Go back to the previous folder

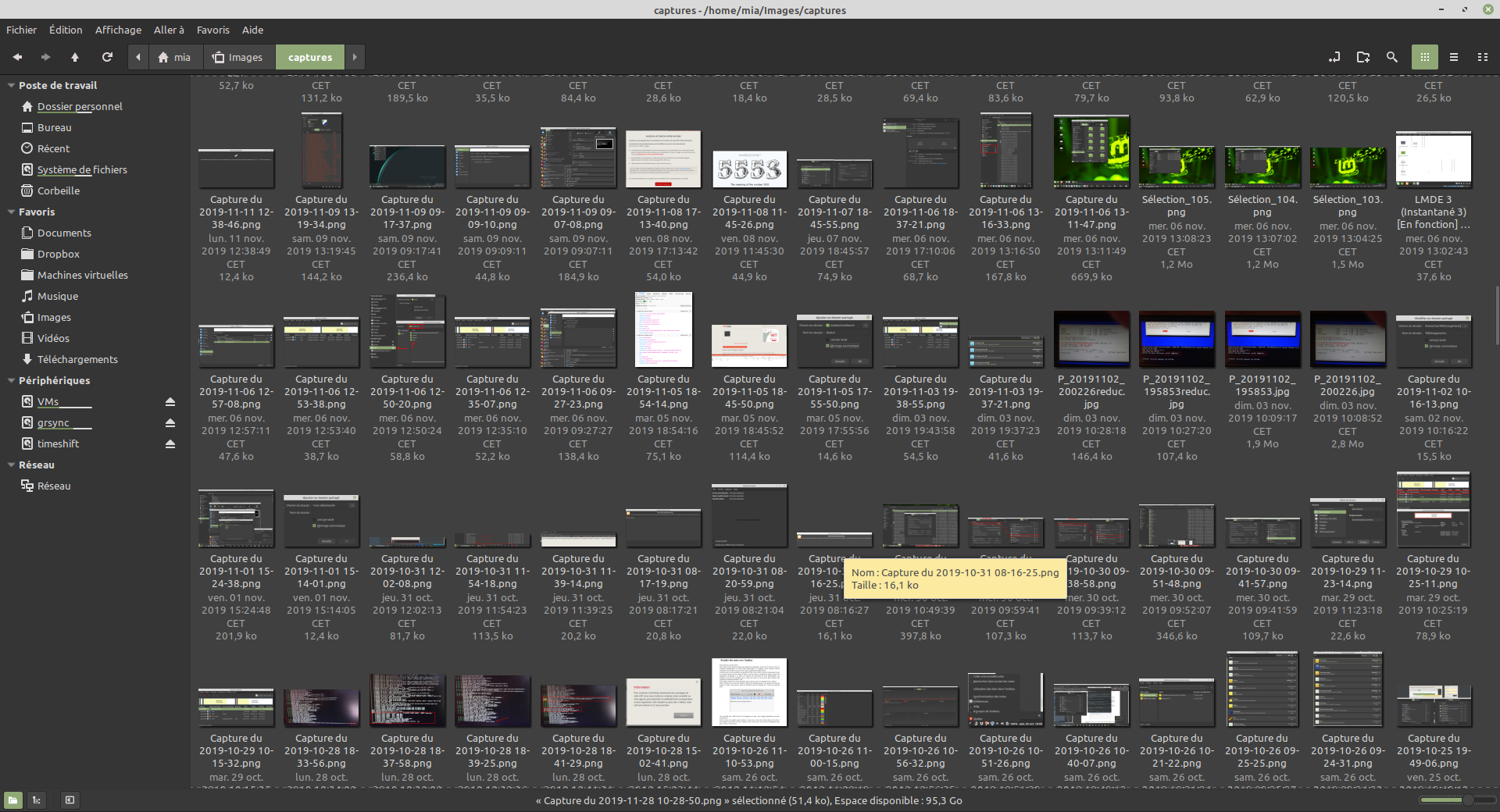(17, 57)
